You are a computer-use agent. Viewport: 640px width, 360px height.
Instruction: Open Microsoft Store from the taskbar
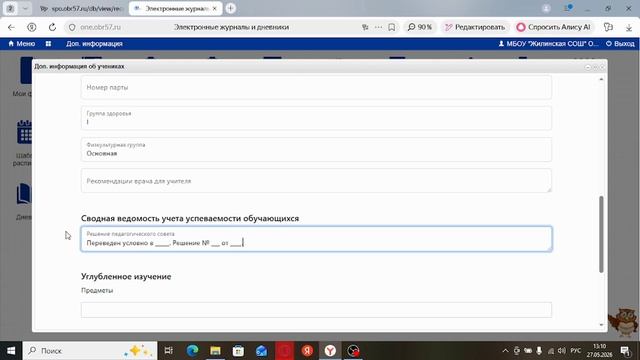238,351
